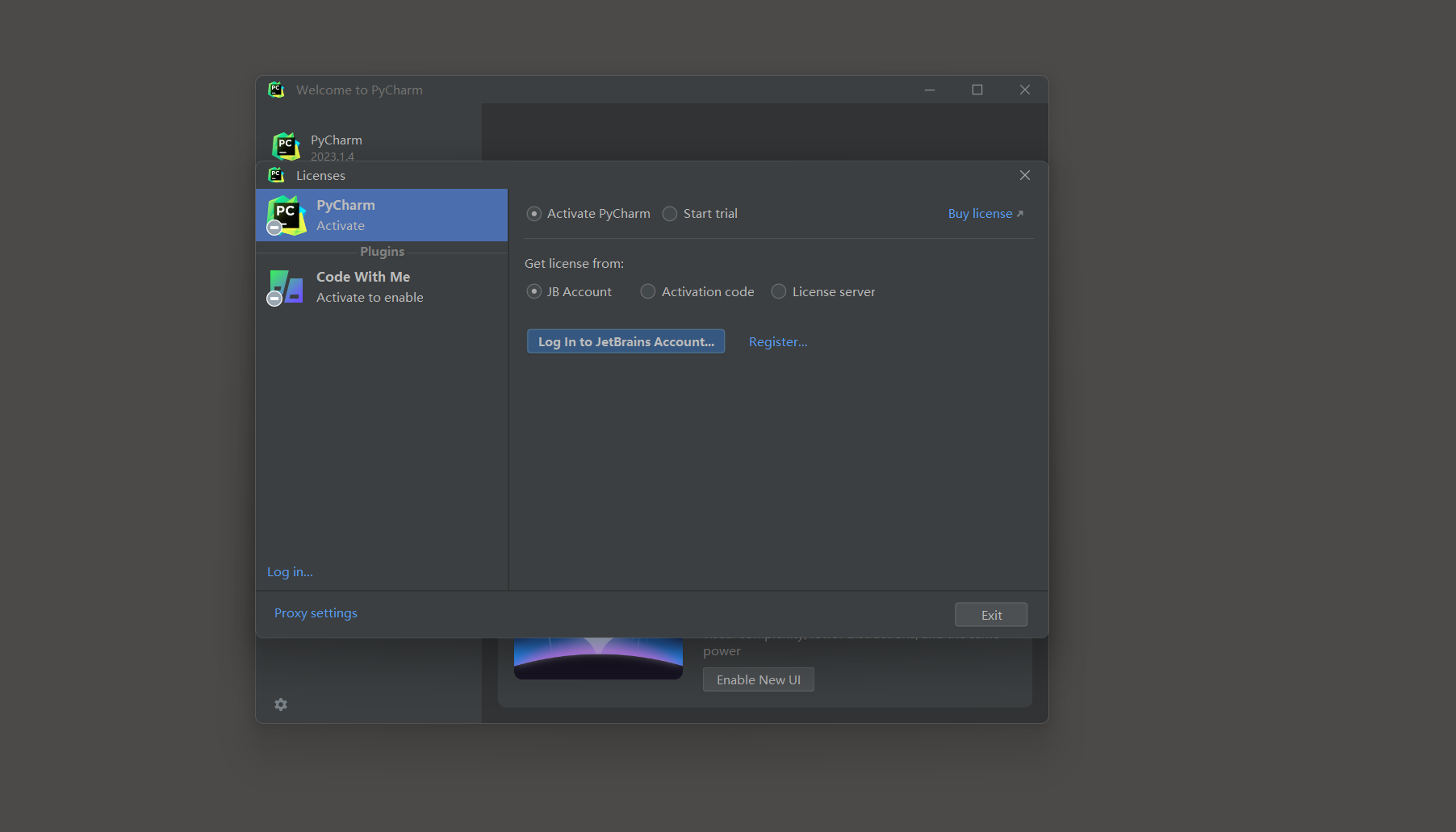Open Proxy settings
The width and height of the screenshot is (1456, 832).
(316, 613)
